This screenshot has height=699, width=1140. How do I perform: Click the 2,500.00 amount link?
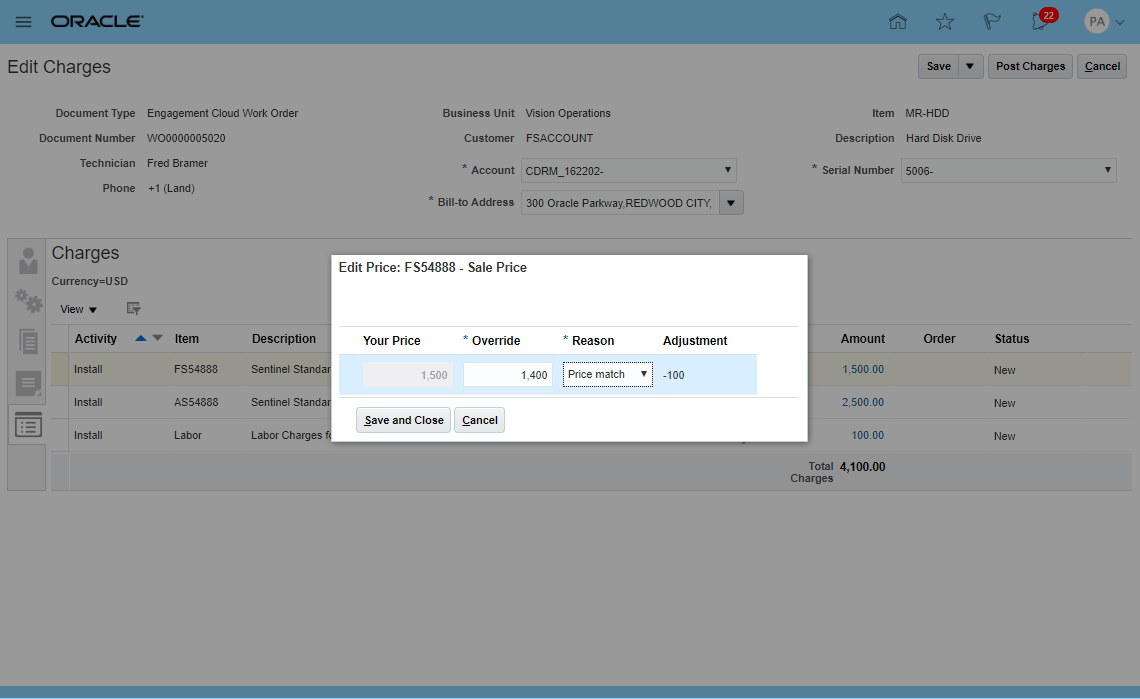(863, 402)
